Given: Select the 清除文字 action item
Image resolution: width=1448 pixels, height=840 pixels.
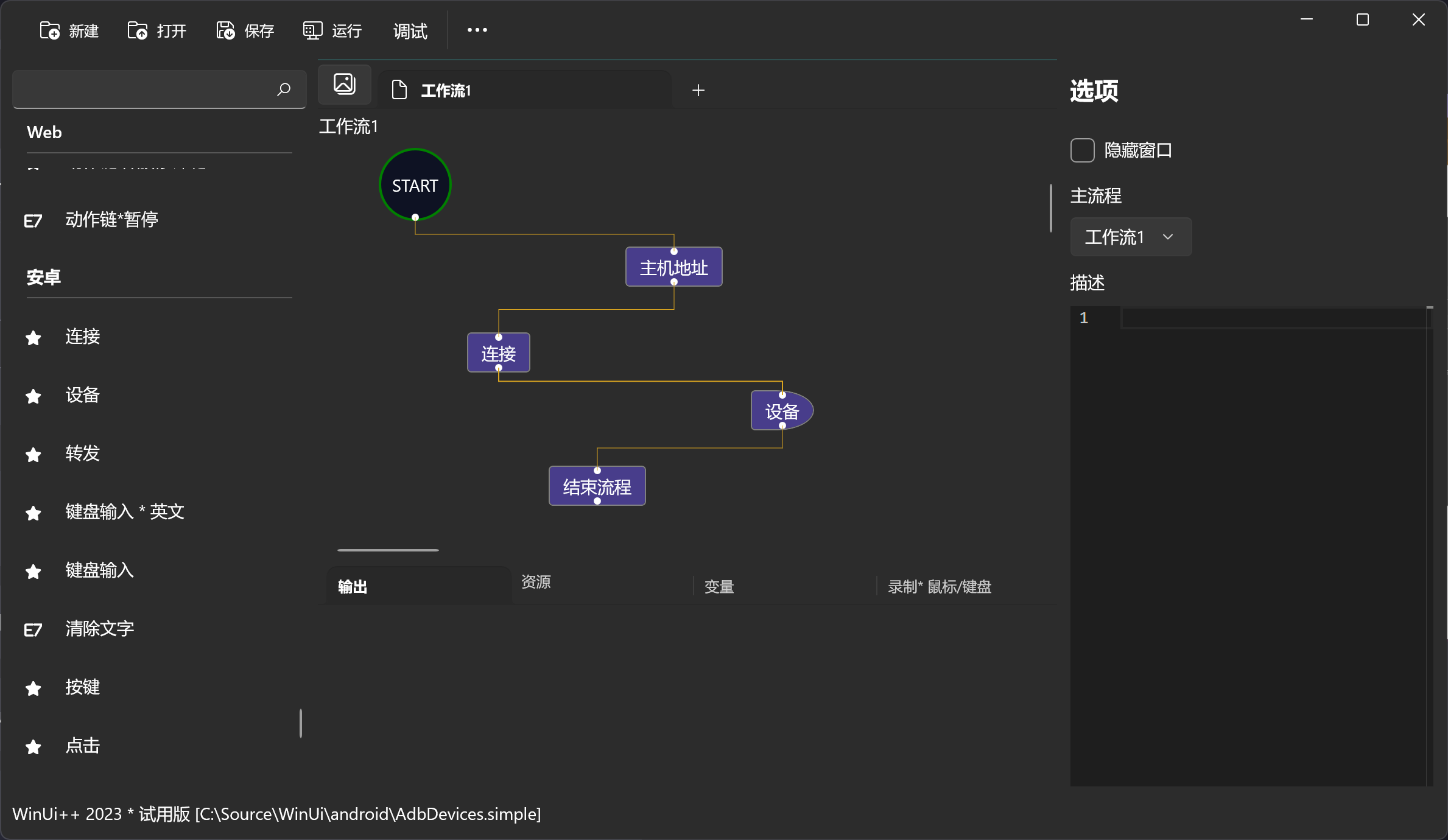Looking at the screenshot, I should [x=99, y=629].
